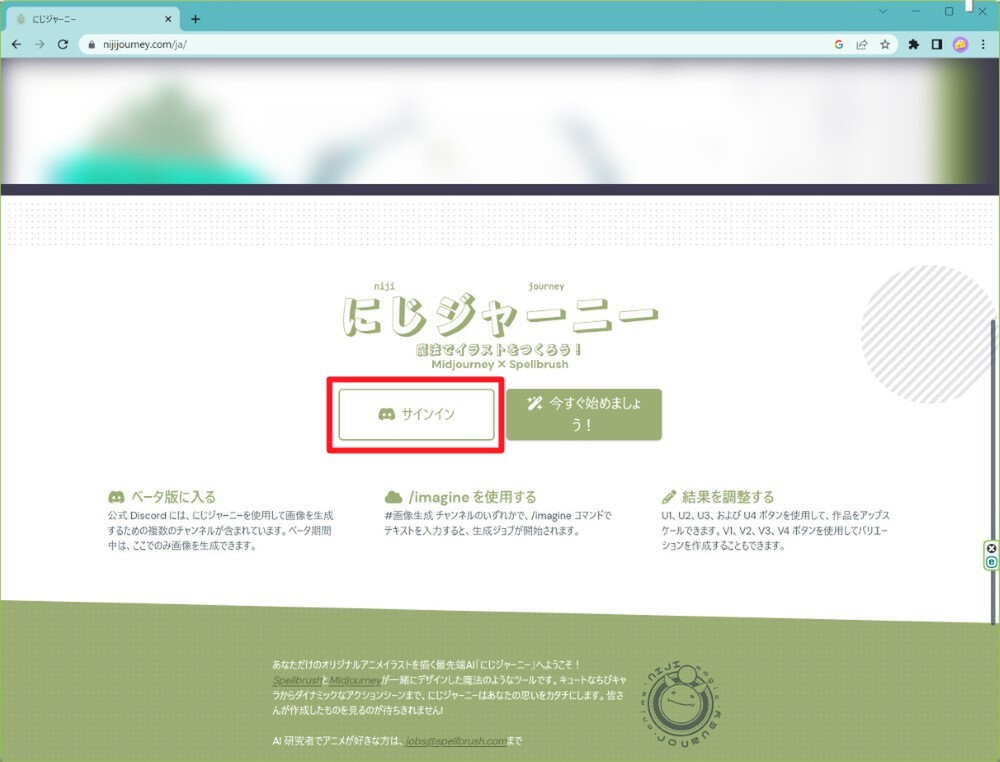Click the share page icon

862,45
